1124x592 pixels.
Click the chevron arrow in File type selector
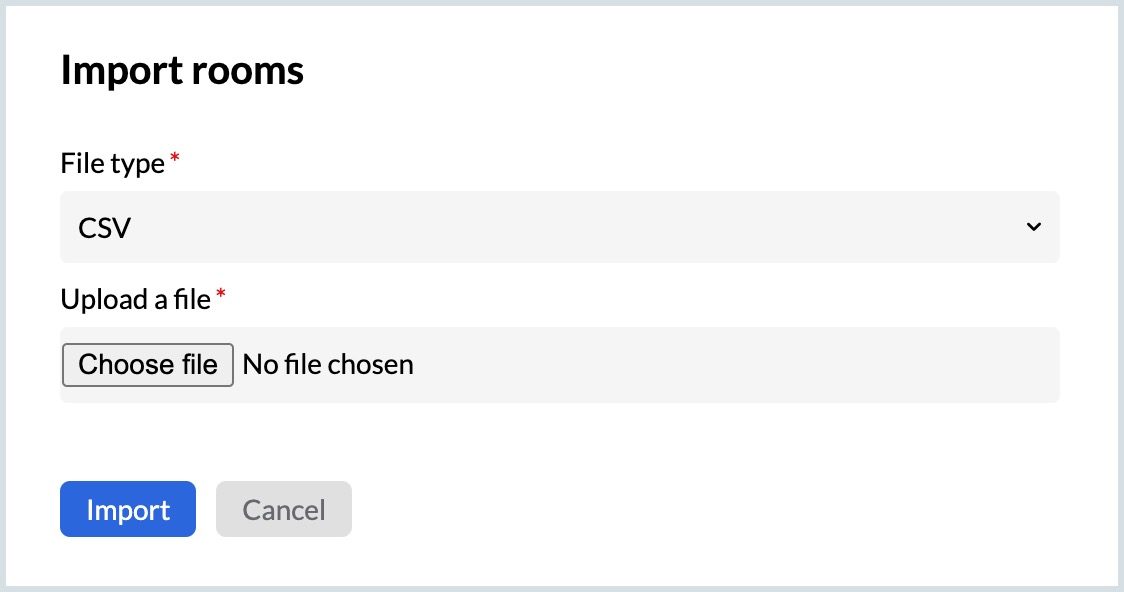[x=1033, y=228]
